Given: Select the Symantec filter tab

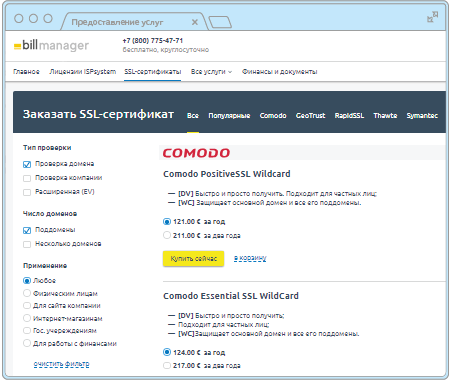Looking at the screenshot, I should 422,116.
